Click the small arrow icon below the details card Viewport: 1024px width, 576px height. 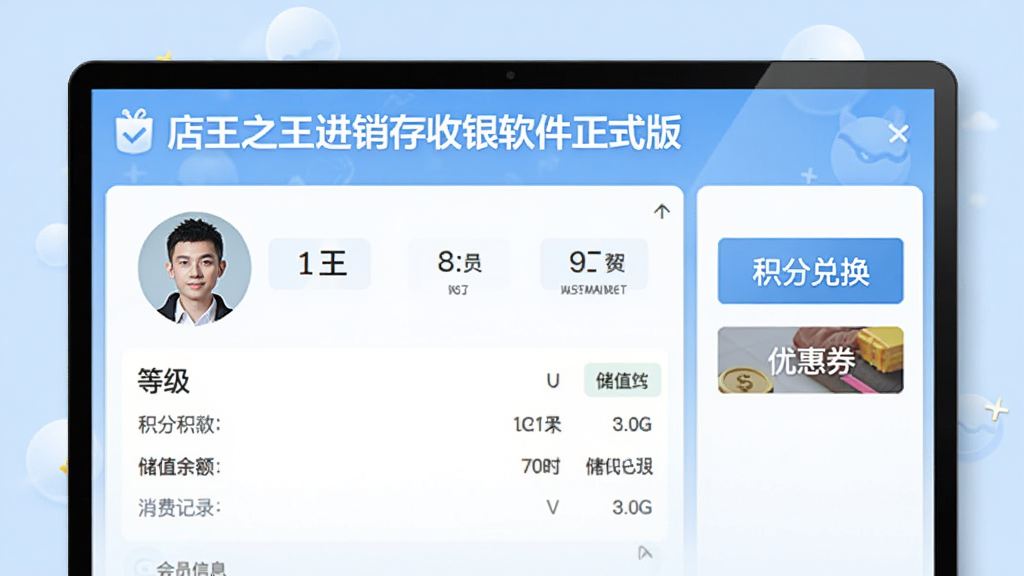645,554
